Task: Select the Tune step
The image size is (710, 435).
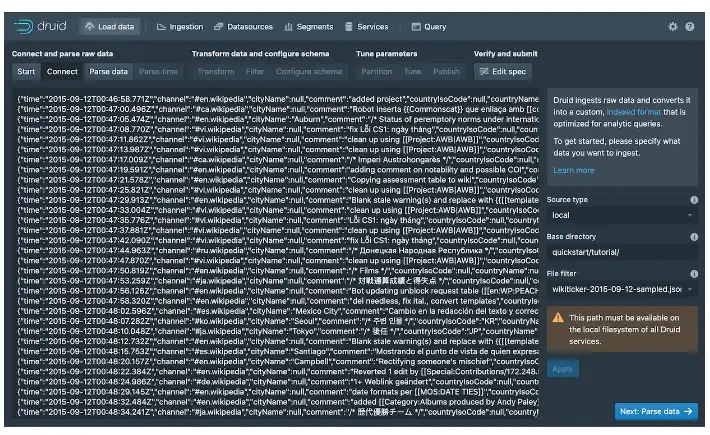Action: tap(412, 72)
